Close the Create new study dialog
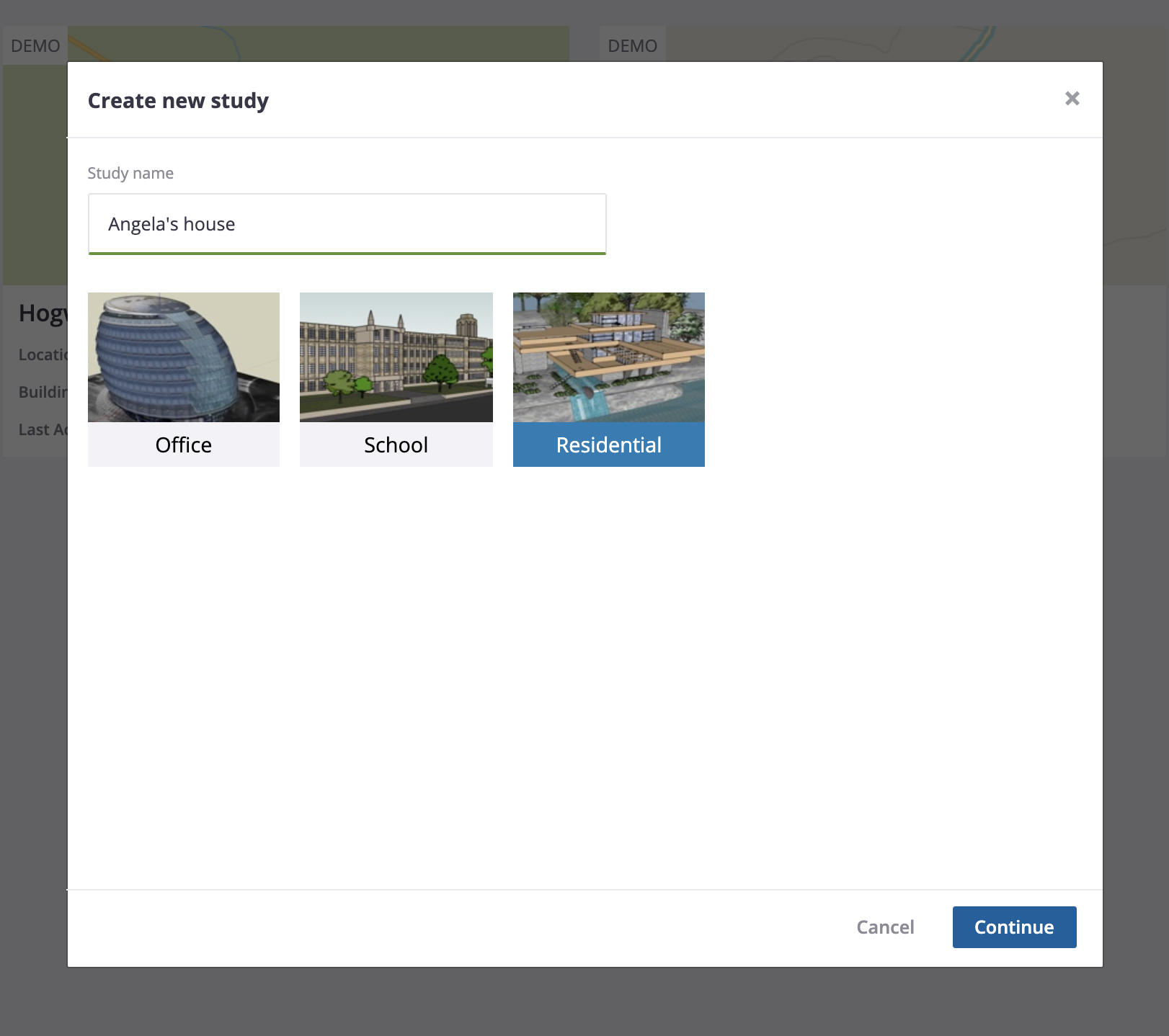 pyautogui.click(x=1072, y=99)
